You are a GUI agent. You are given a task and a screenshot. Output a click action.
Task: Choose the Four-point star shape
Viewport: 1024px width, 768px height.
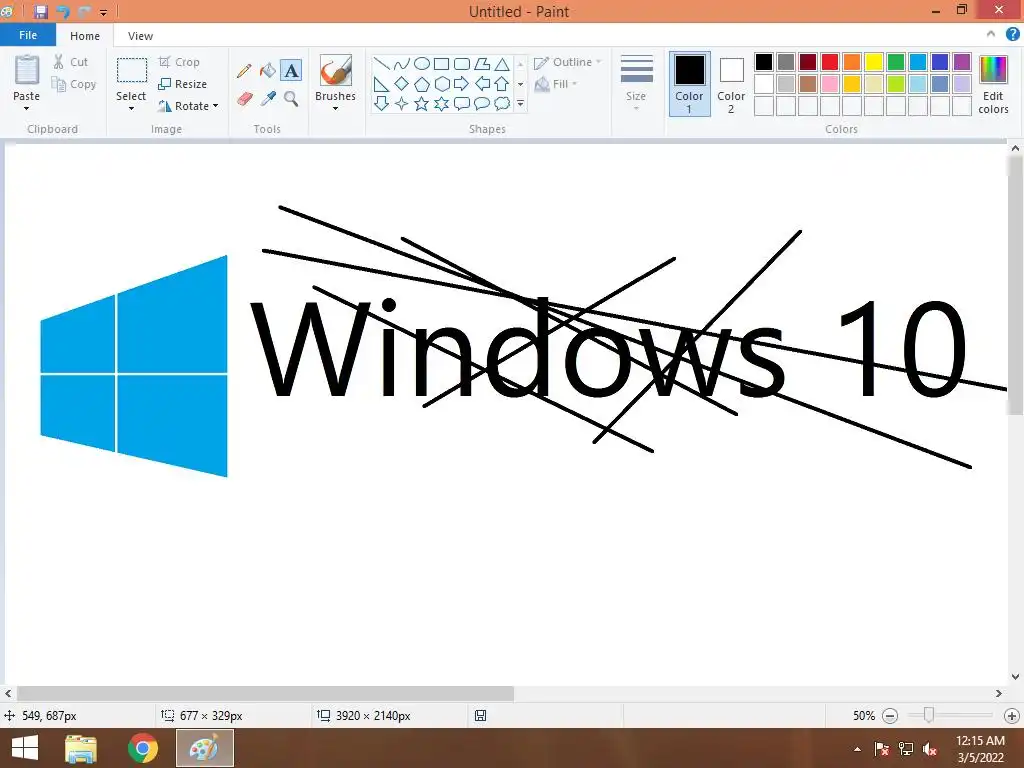pos(402,103)
